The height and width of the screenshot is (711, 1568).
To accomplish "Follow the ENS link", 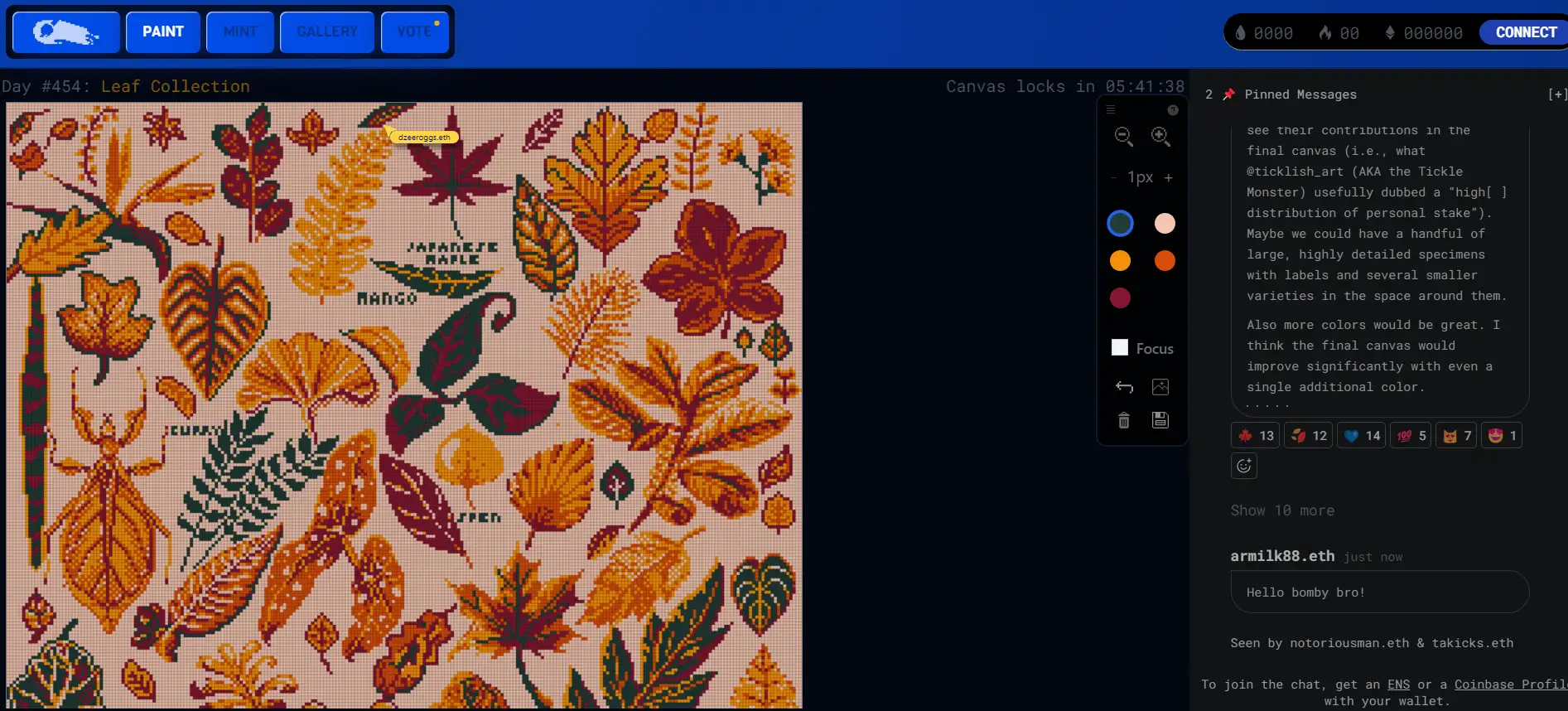I will click(1398, 684).
